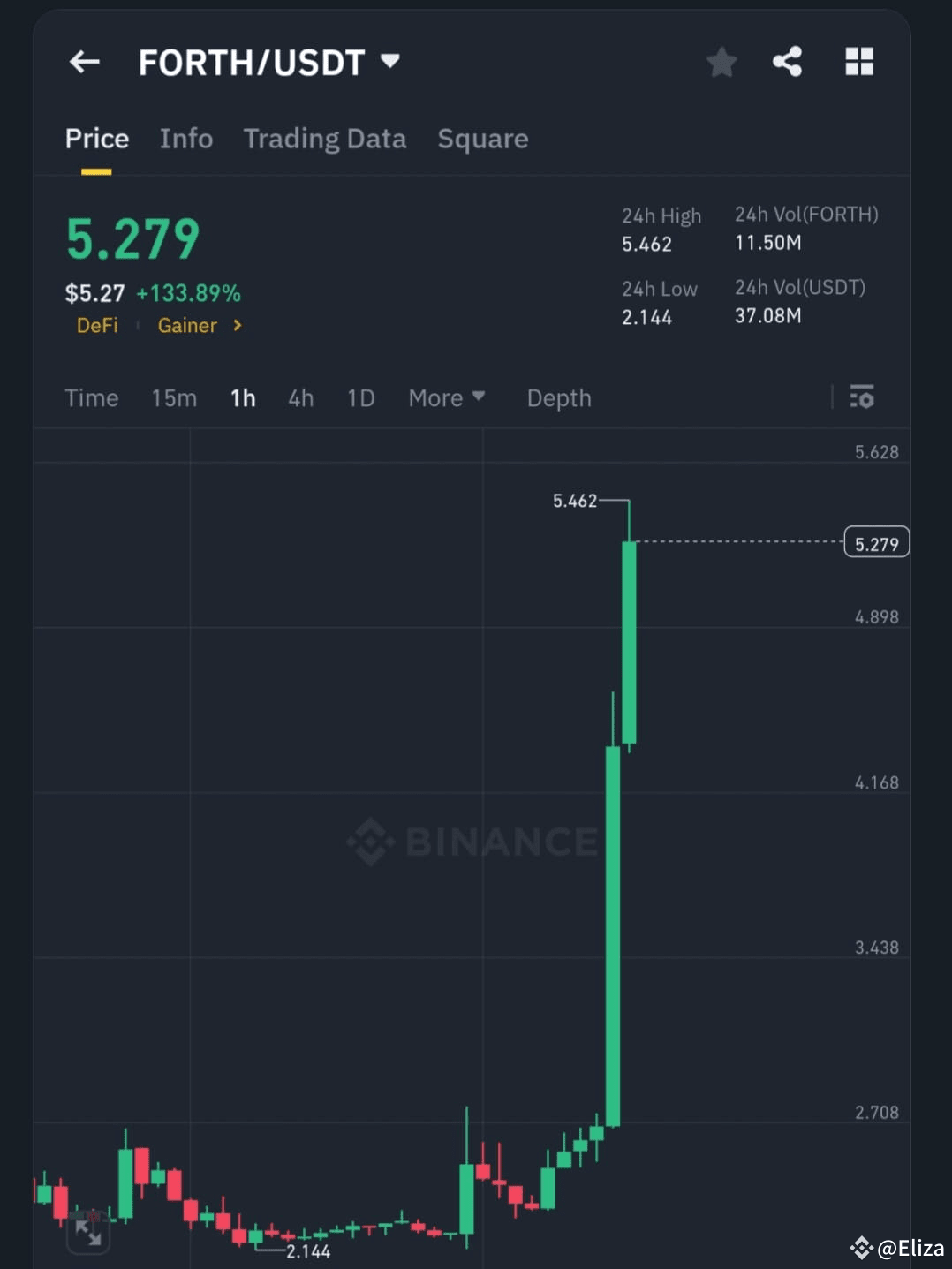This screenshot has width=952, height=1269.
Task: Switch to the Trading Data tab
Action: (324, 139)
